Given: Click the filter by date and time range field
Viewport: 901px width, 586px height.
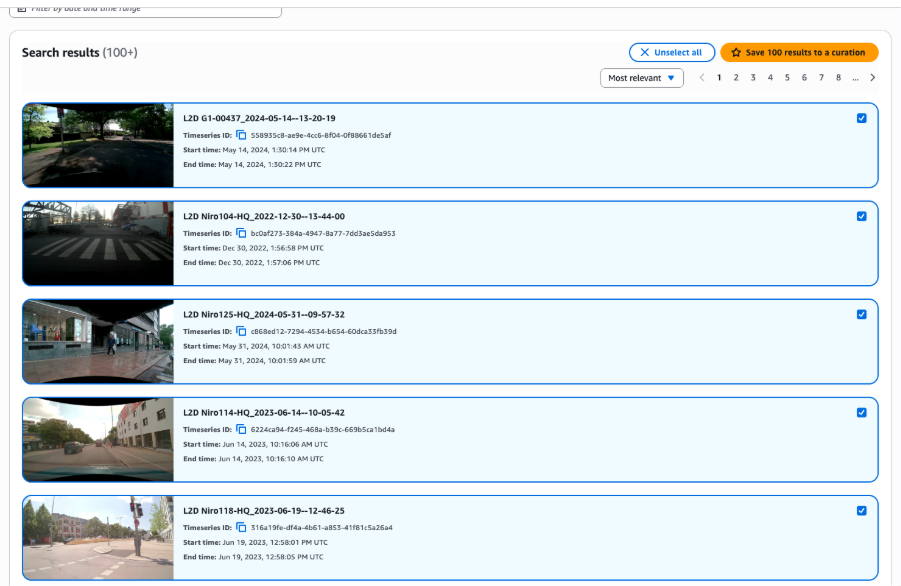Looking at the screenshot, I should coord(145,9).
